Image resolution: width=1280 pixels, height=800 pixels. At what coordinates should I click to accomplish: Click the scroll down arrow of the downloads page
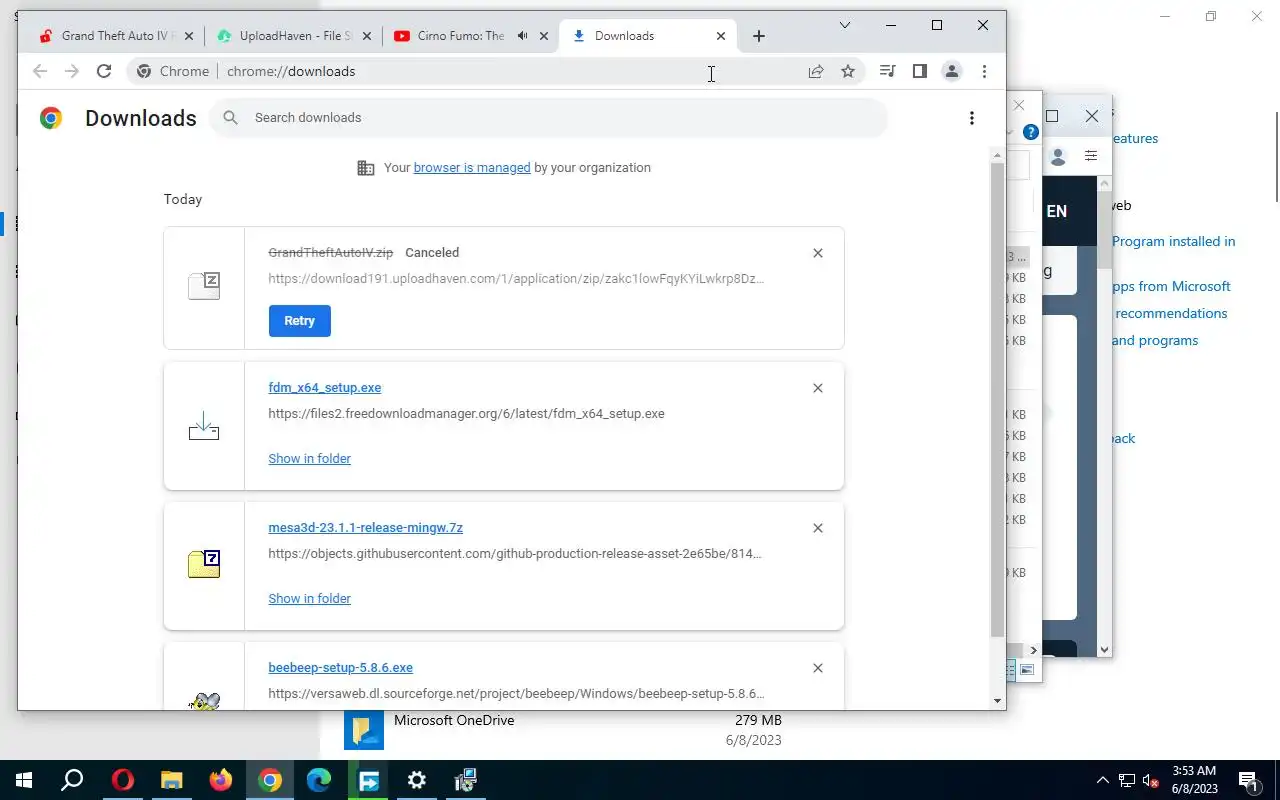(x=997, y=701)
